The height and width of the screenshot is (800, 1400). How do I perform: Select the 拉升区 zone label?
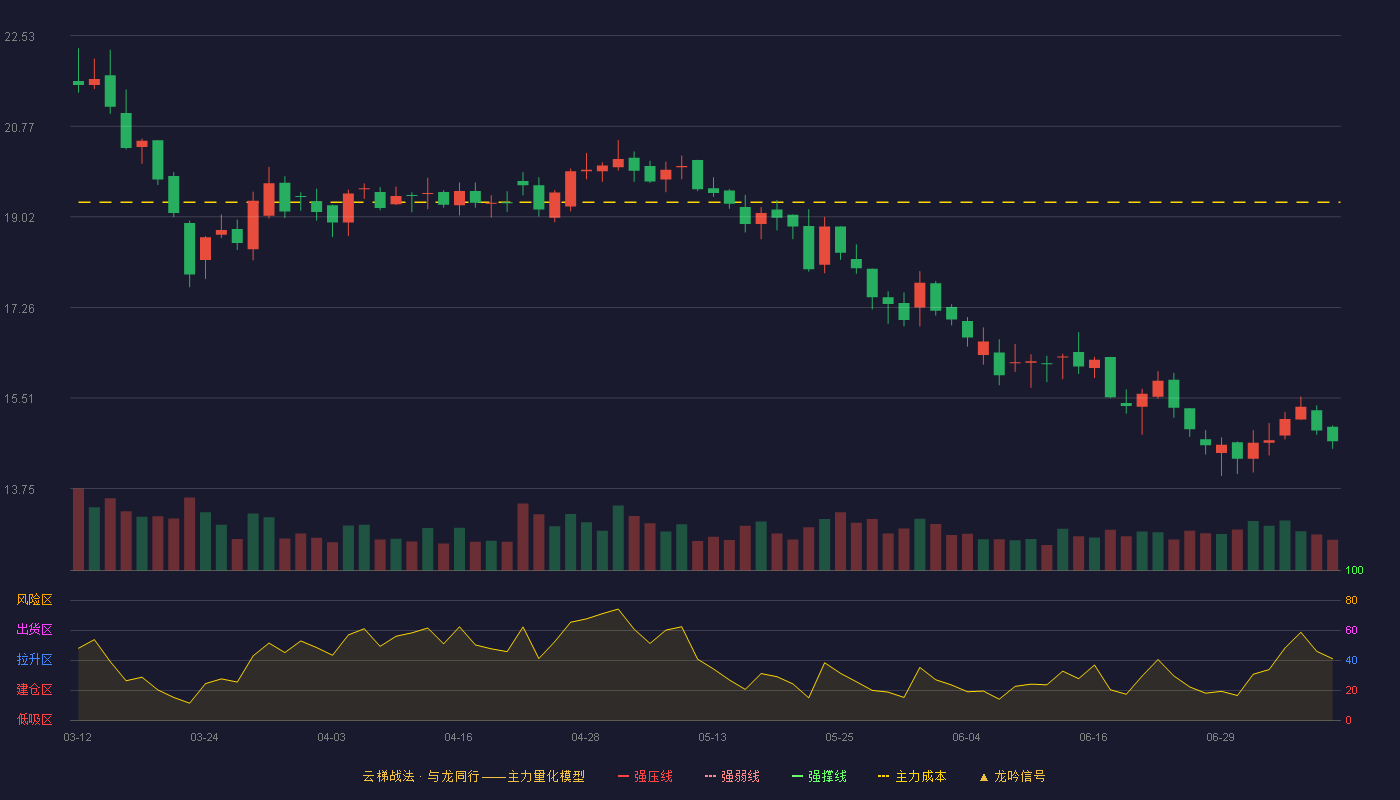[35, 660]
